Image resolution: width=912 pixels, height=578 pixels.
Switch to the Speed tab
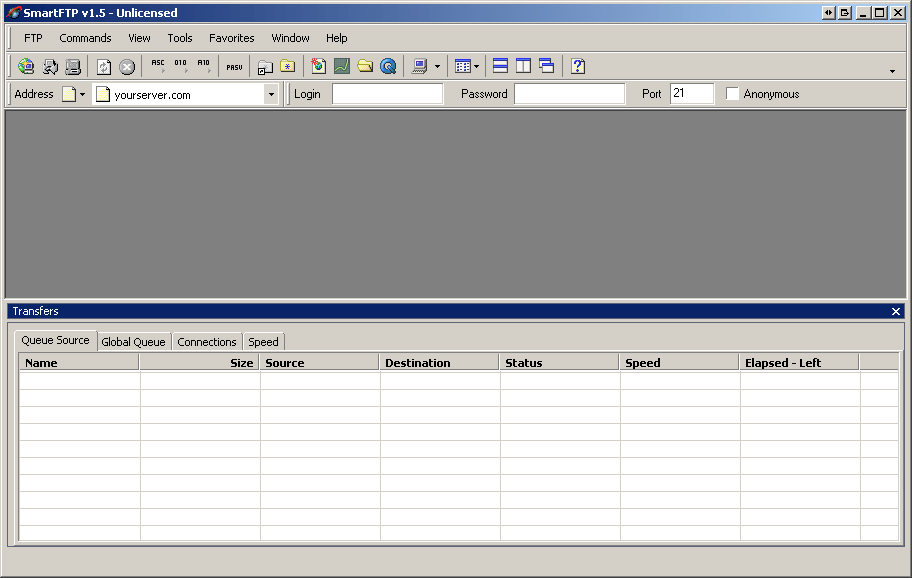[263, 342]
